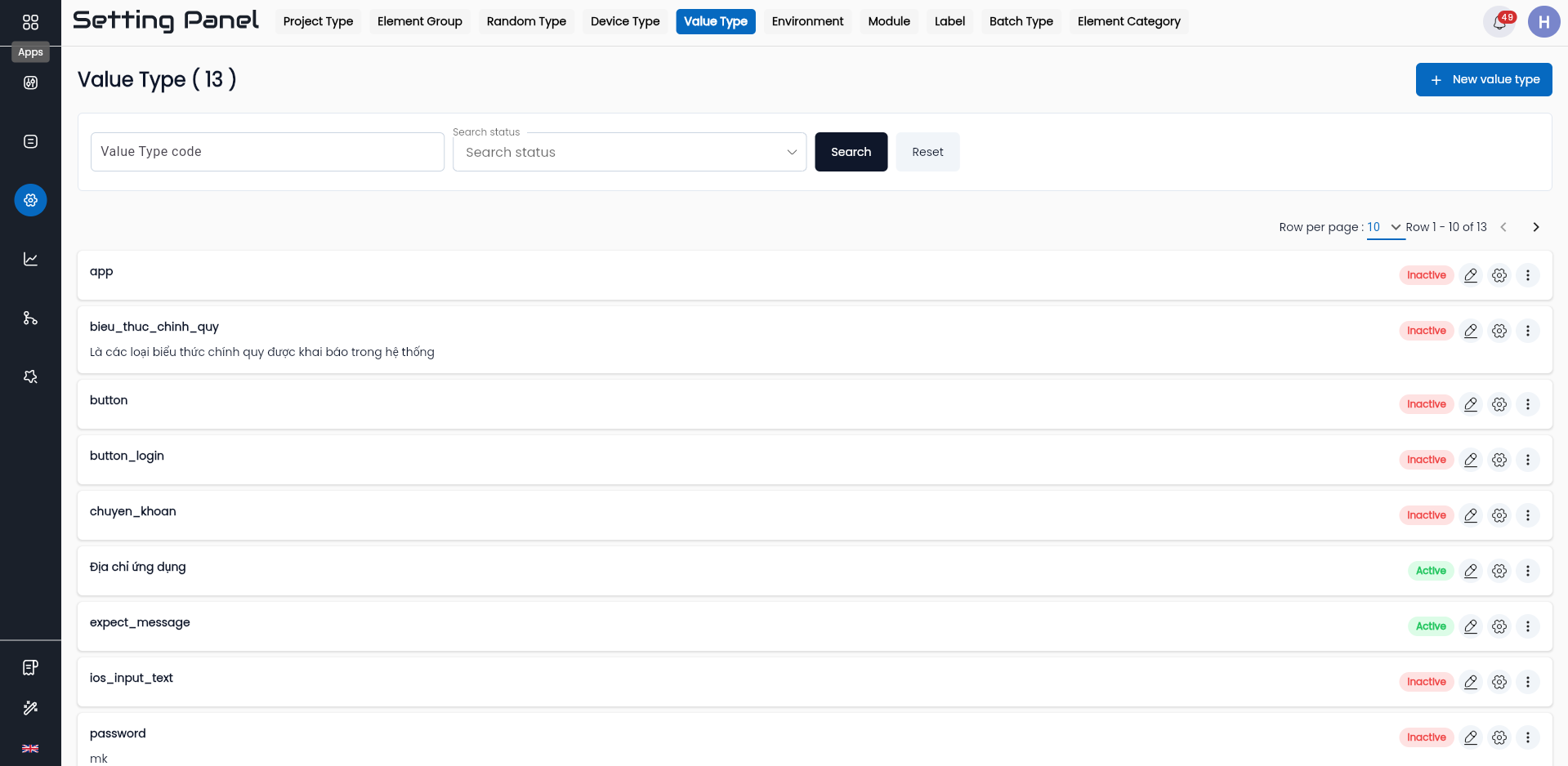Toggle Inactive status badge for bieu_thuc_chinh_quy

[x=1427, y=331]
